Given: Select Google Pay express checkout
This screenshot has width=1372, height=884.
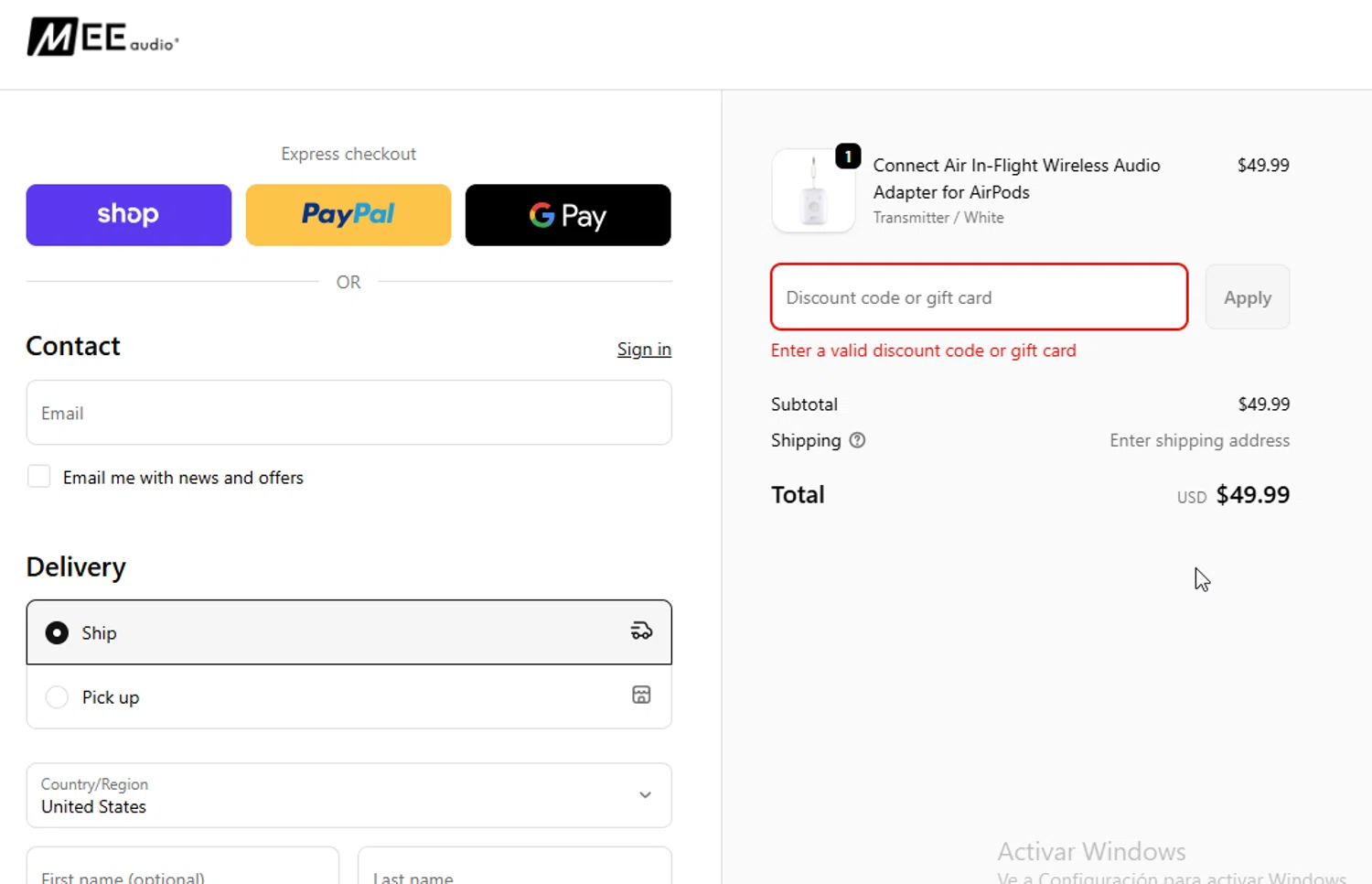Looking at the screenshot, I should 568,215.
